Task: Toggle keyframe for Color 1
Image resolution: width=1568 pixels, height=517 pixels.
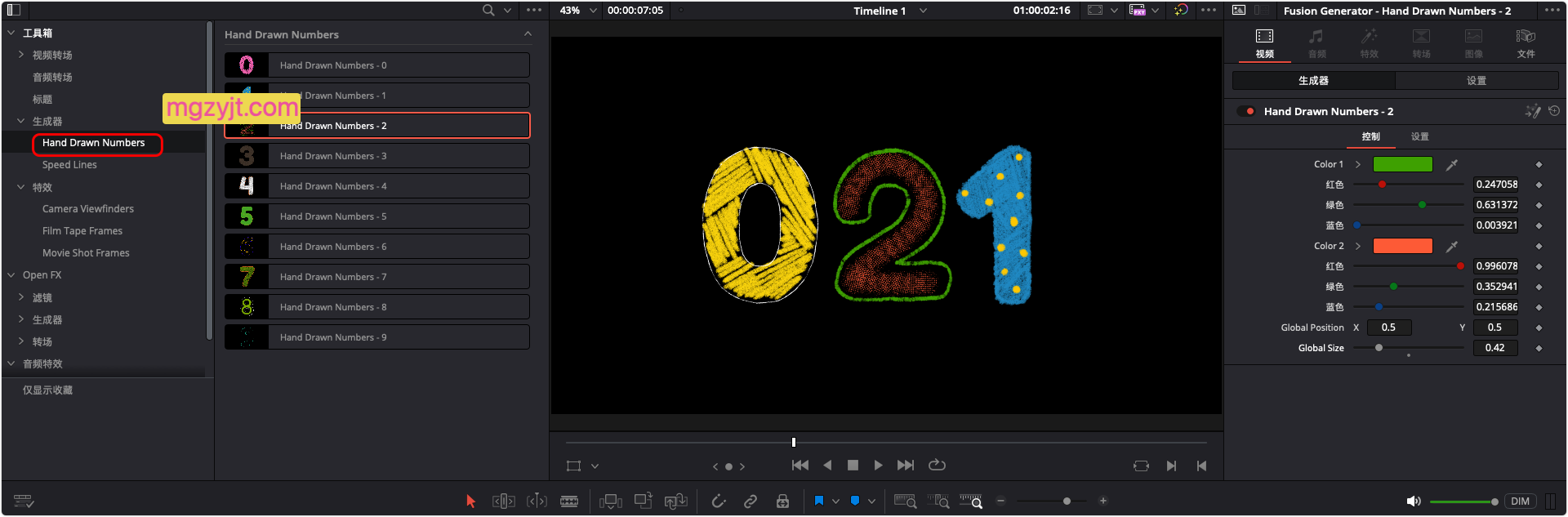Action: pyautogui.click(x=1539, y=164)
